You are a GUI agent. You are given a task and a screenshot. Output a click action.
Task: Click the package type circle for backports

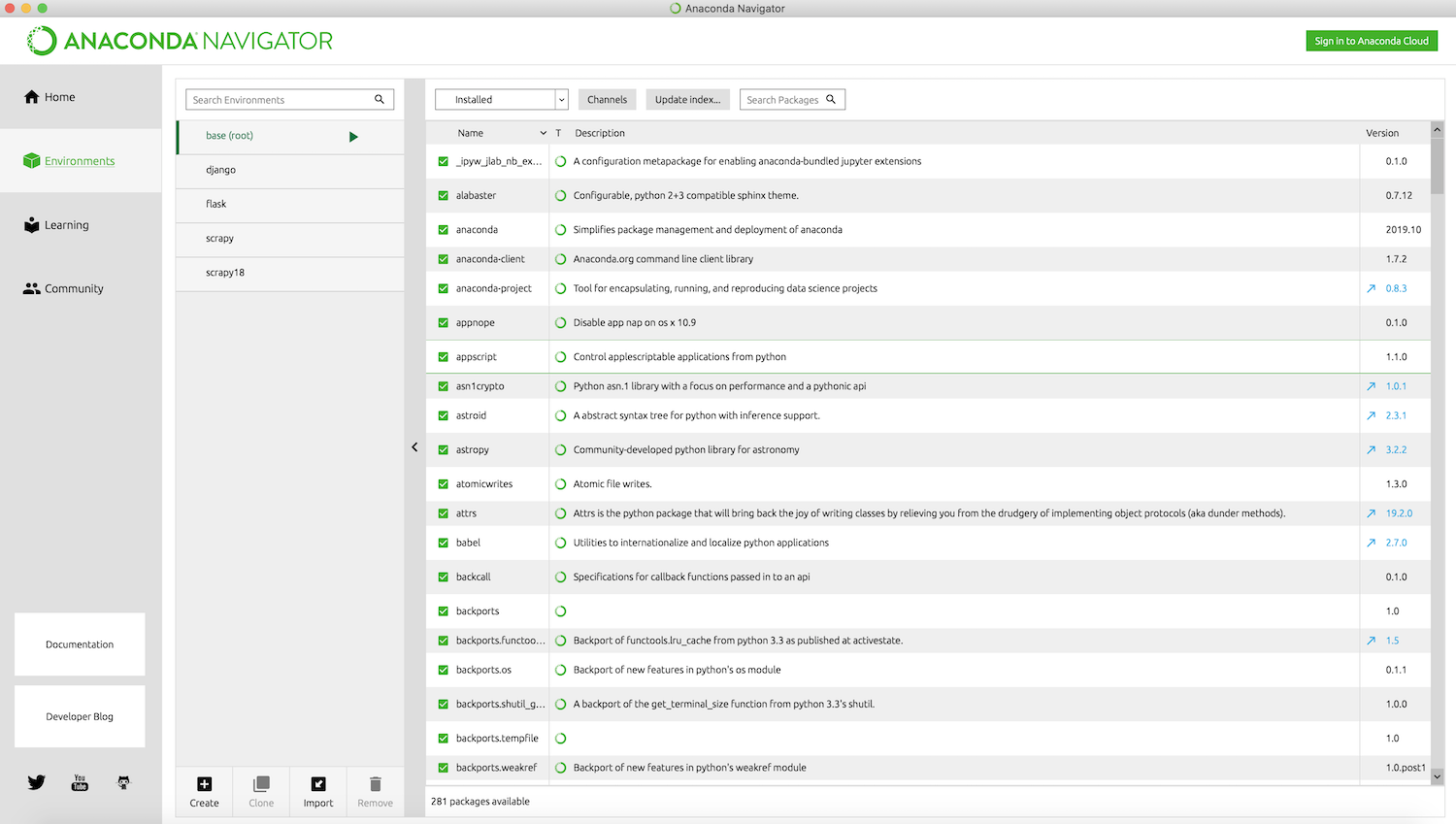[x=560, y=611]
